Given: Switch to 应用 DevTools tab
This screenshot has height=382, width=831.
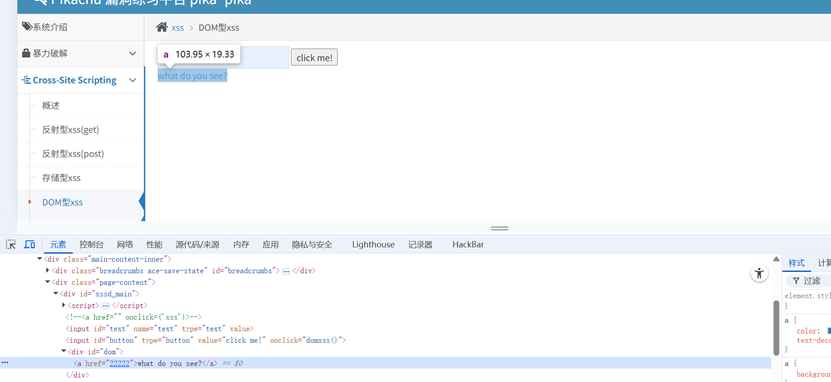Looking at the screenshot, I should [x=270, y=244].
